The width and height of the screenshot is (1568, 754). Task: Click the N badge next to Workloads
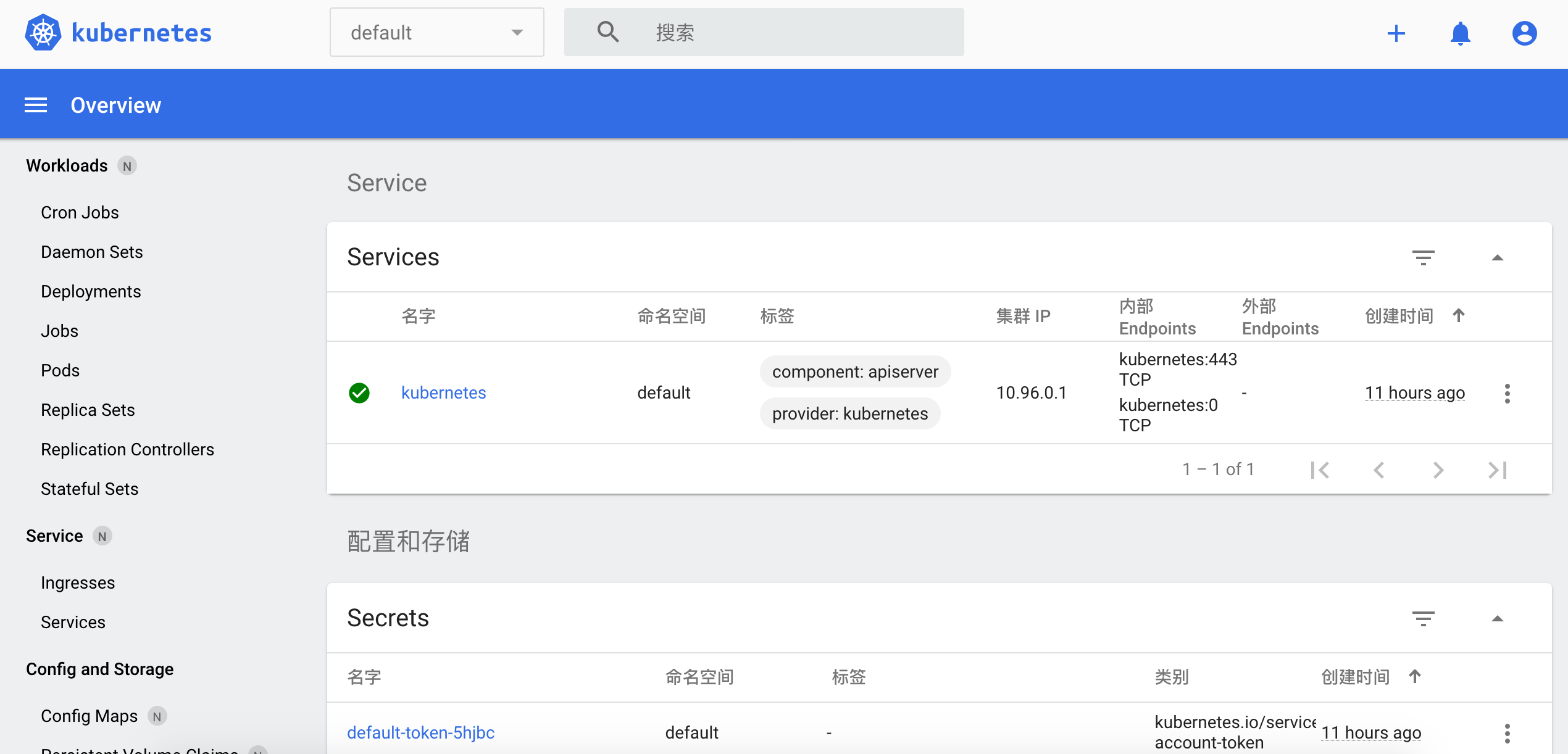point(127,166)
